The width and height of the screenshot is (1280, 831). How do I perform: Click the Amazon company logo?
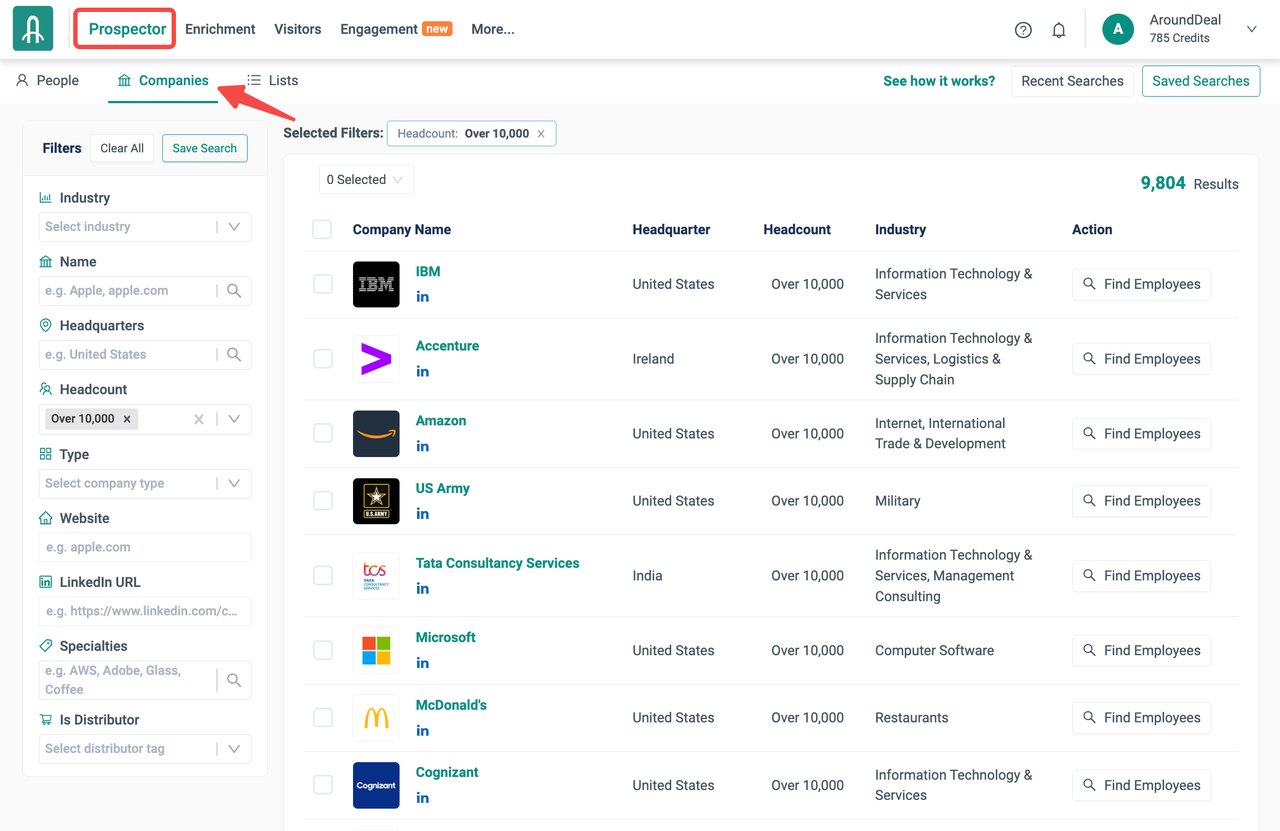coord(376,434)
